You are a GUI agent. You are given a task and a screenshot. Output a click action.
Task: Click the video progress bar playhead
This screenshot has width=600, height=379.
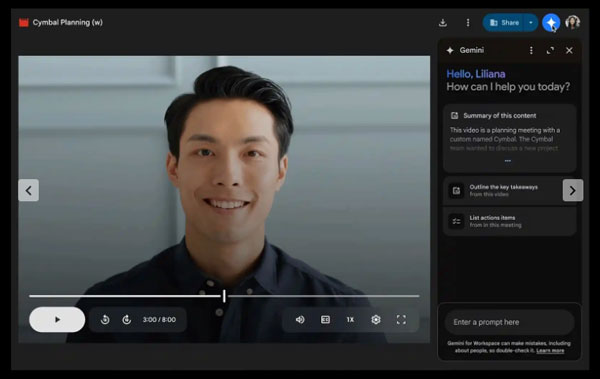(224, 296)
